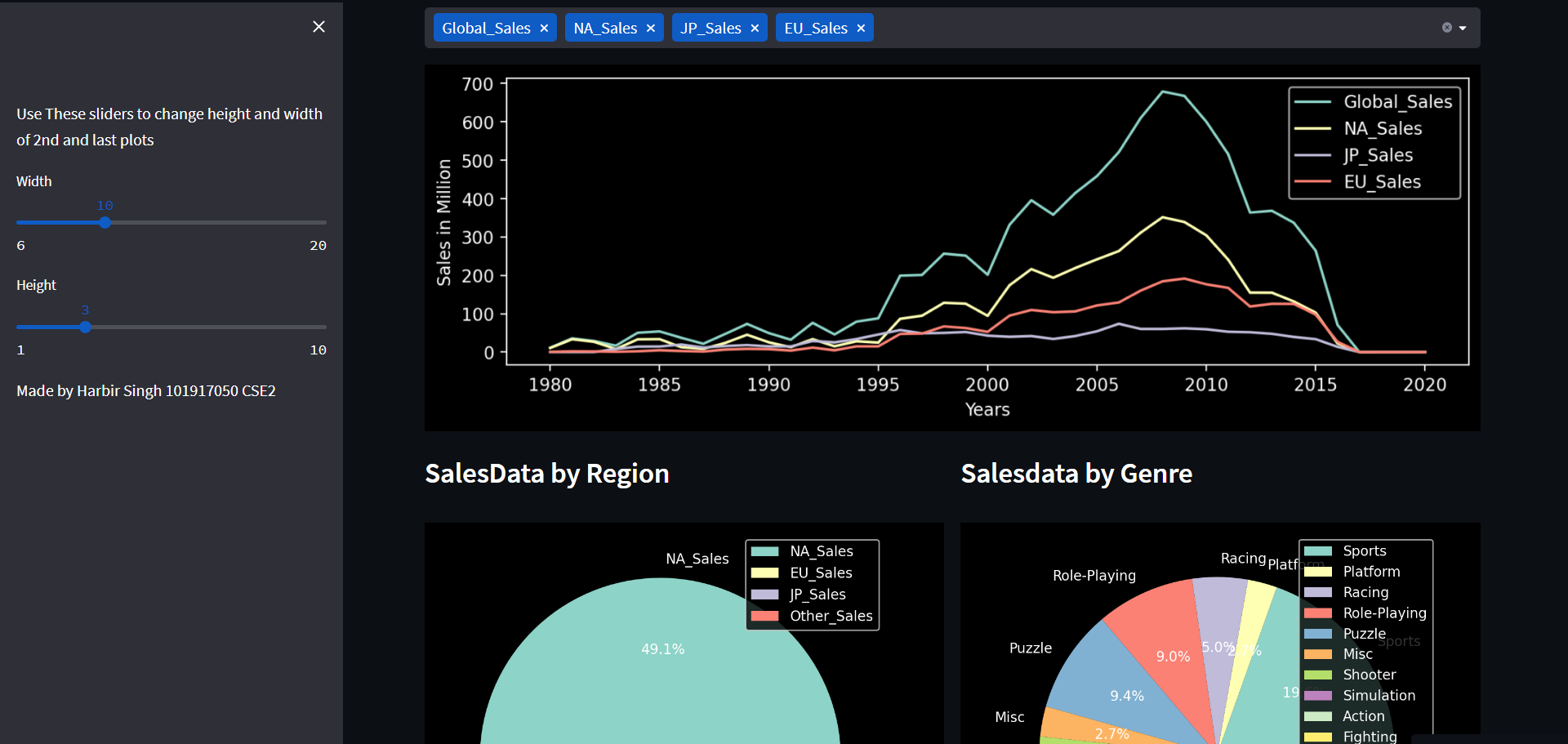1568x744 pixels.
Task: Click the JP_Sales line chart legend entry
Action: tap(1354, 155)
